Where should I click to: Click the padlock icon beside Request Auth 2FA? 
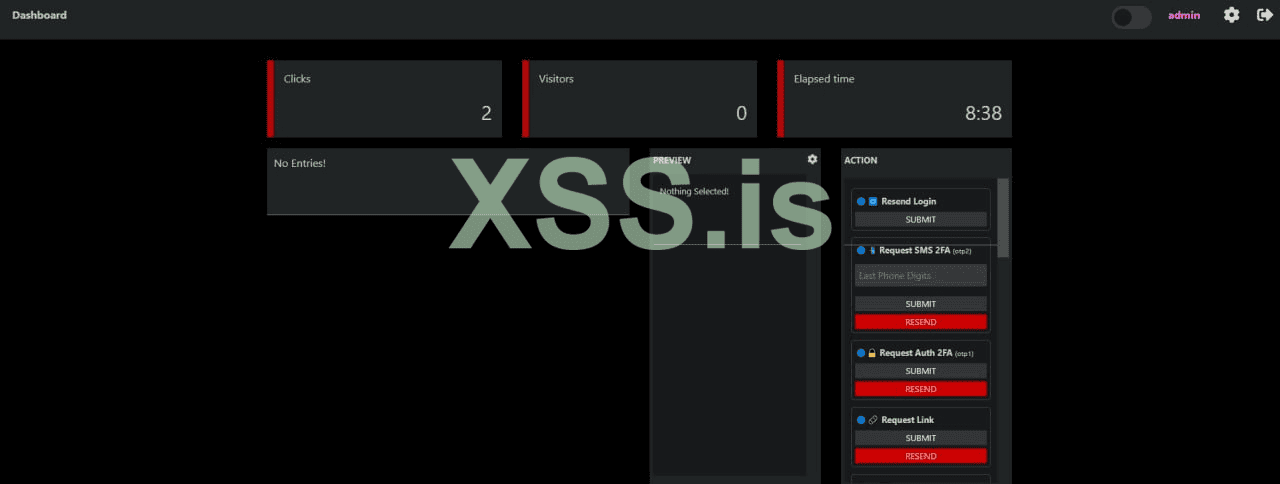click(x=872, y=353)
